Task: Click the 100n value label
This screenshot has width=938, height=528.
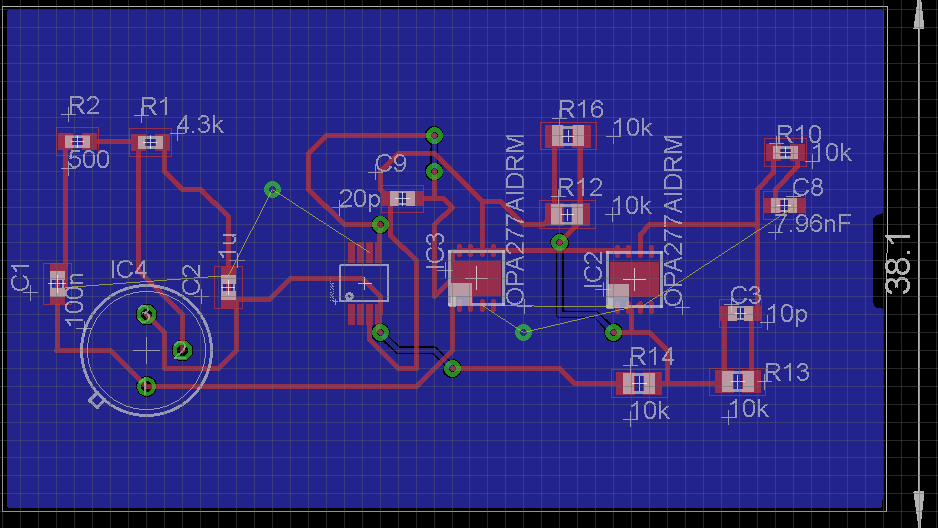Action: pos(75,300)
